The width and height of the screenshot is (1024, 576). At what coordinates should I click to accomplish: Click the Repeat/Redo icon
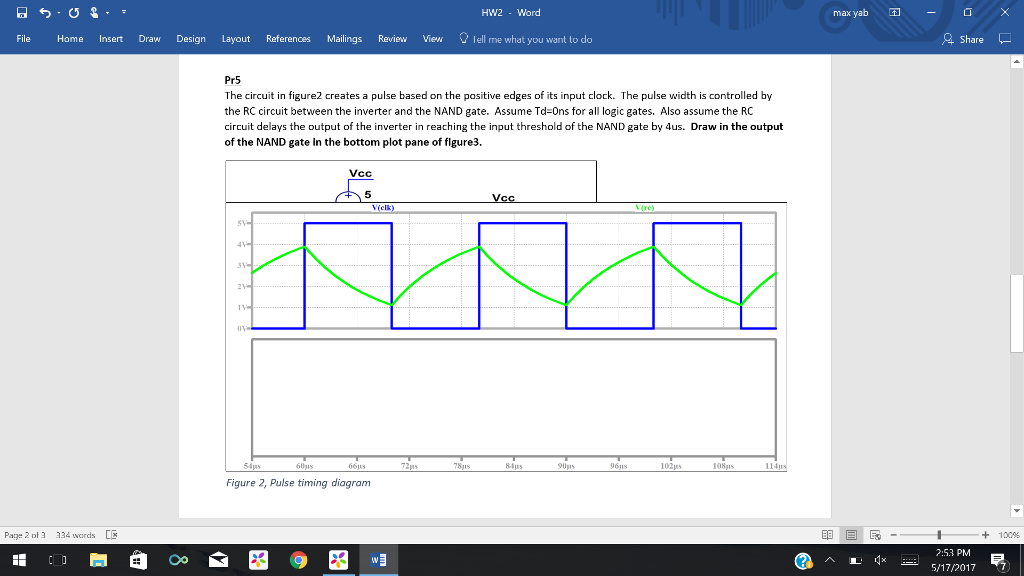72,12
